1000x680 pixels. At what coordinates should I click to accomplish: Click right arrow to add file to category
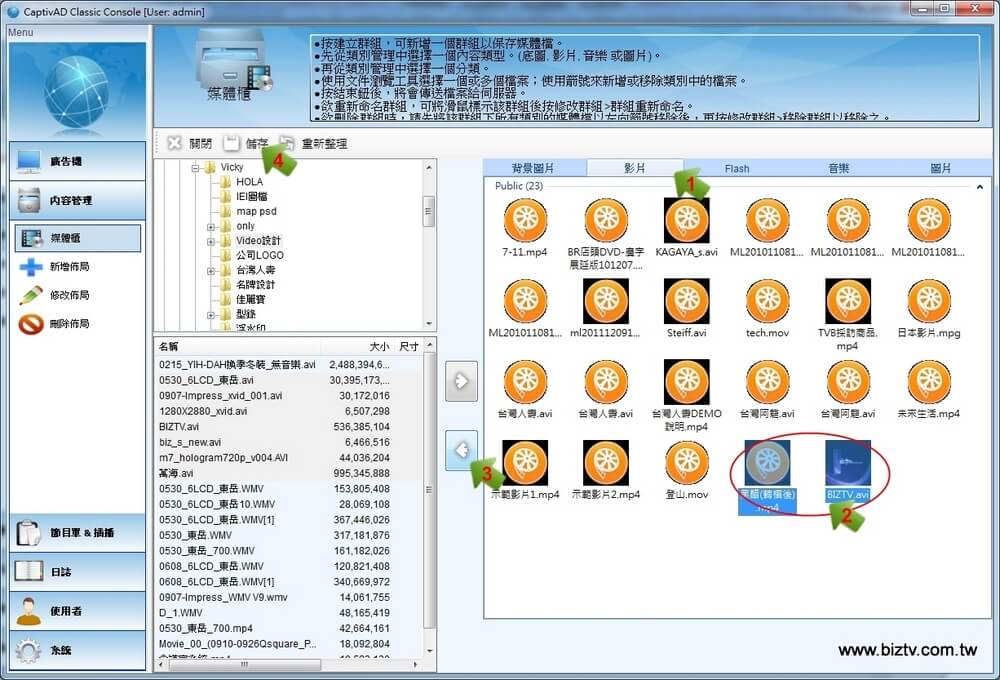point(461,381)
